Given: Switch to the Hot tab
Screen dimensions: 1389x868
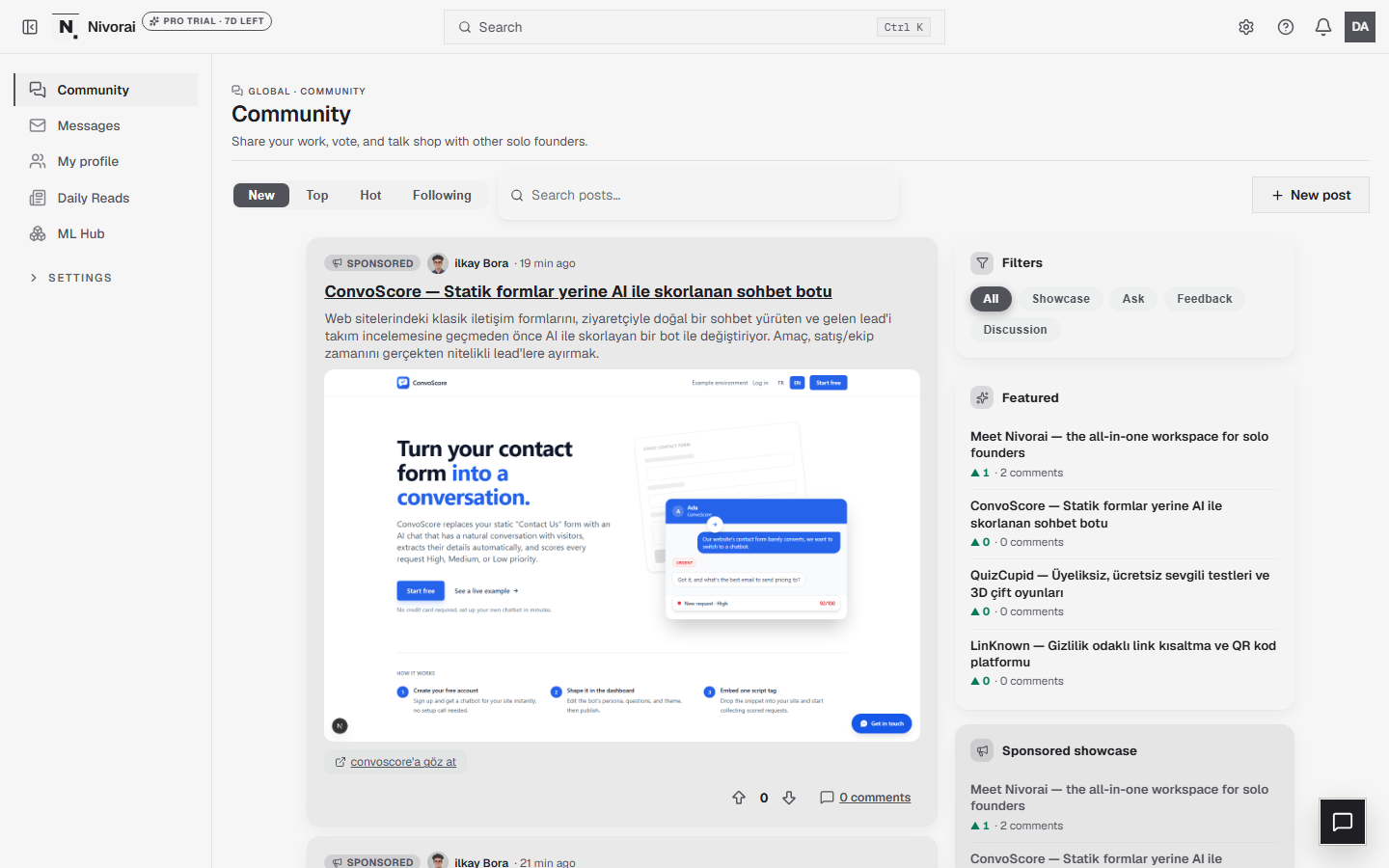Looking at the screenshot, I should tap(370, 195).
